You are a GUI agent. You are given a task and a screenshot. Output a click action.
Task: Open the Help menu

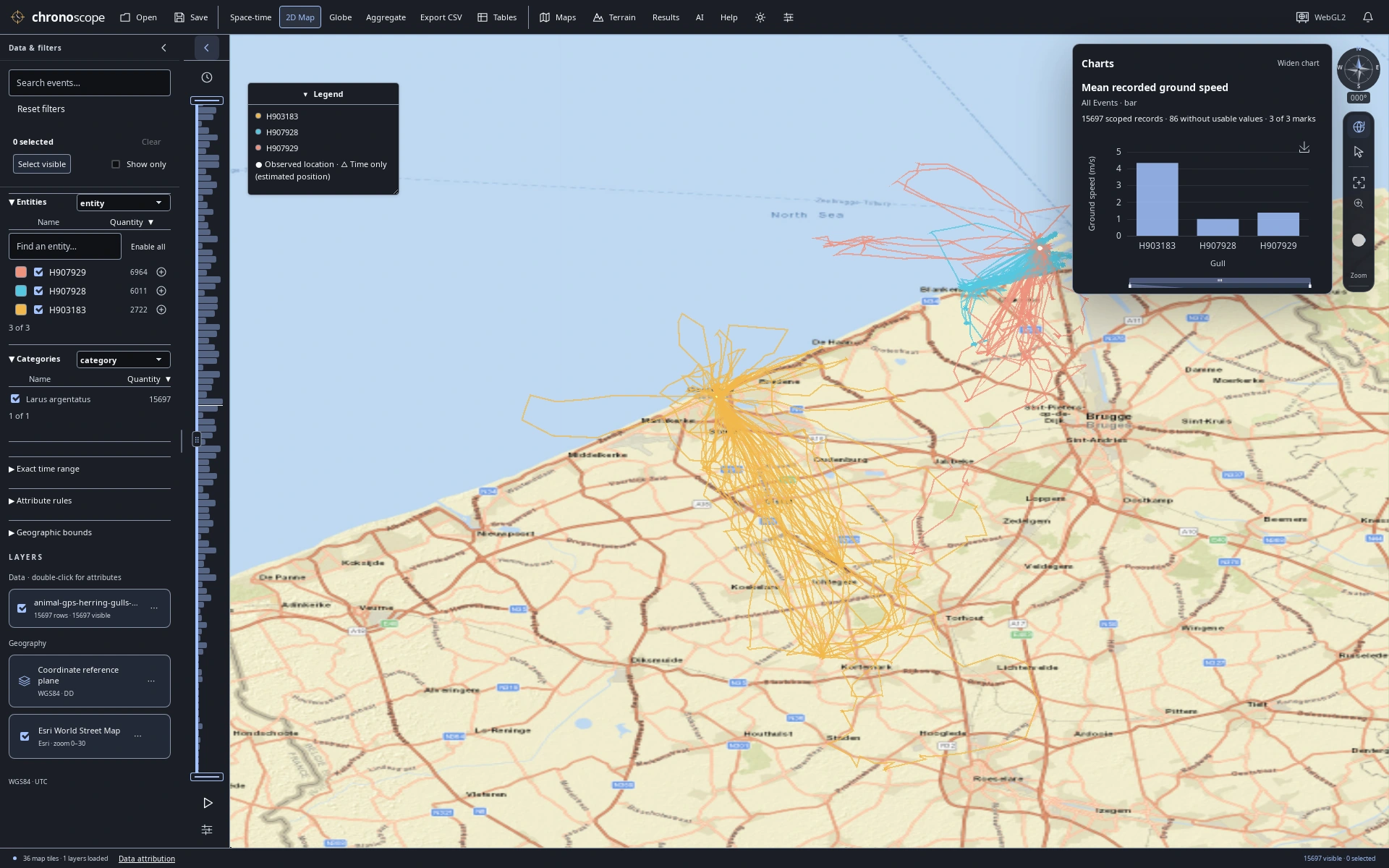729,17
